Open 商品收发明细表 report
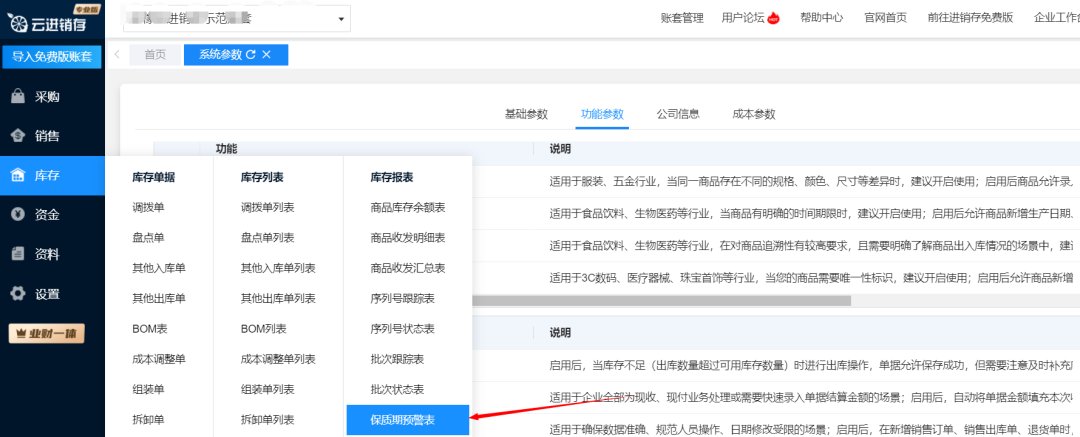Image resolution: width=1080 pixels, height=437 pixels. click(408, 238)
